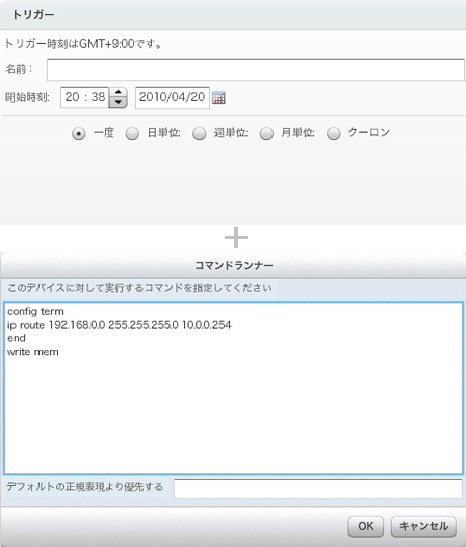Select the 日単位 daily radio button
The height and width of the screenshot is (547, 466).
pos(132,134)
